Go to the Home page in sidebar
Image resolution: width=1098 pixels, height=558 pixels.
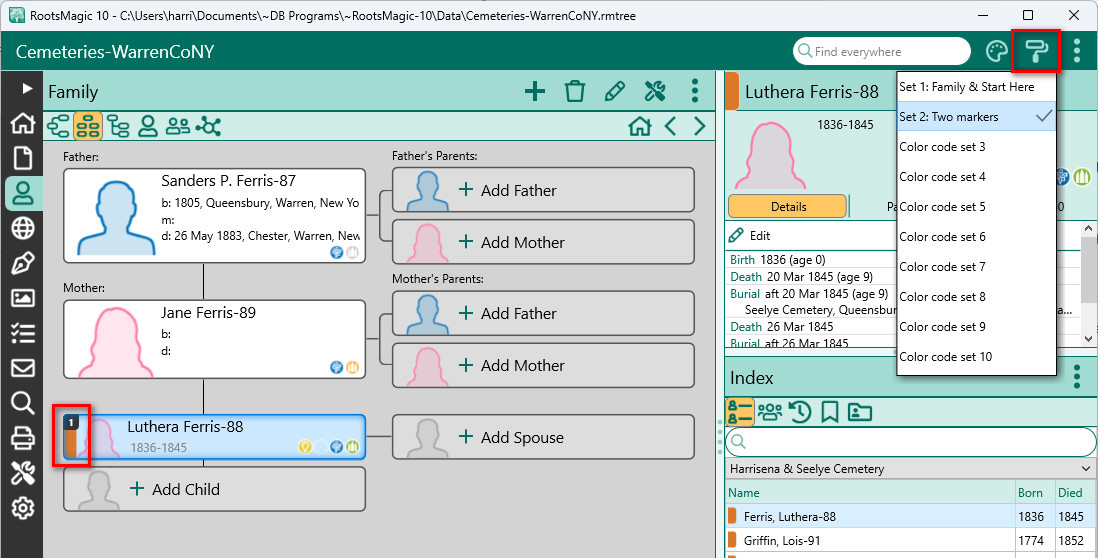[x=22, y=123]
